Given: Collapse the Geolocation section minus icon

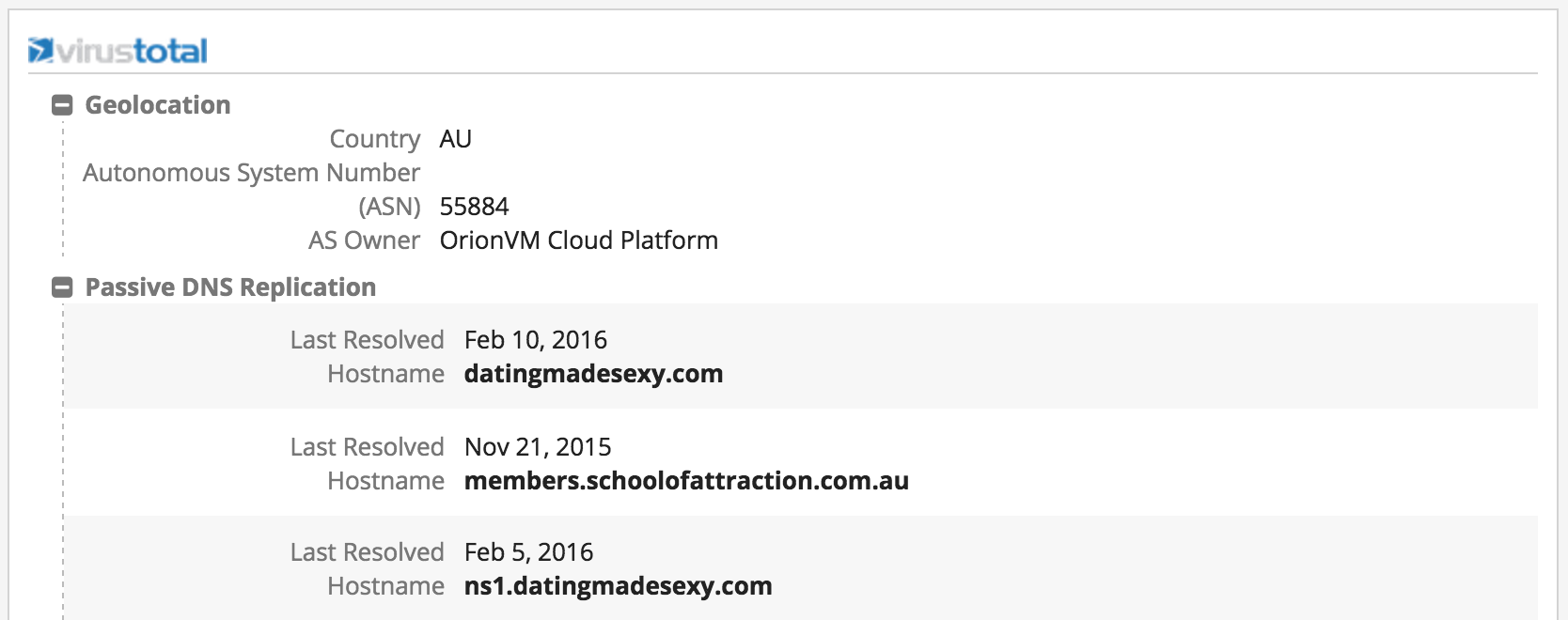Looking at the screenshot, I should [x=62, y=105].
